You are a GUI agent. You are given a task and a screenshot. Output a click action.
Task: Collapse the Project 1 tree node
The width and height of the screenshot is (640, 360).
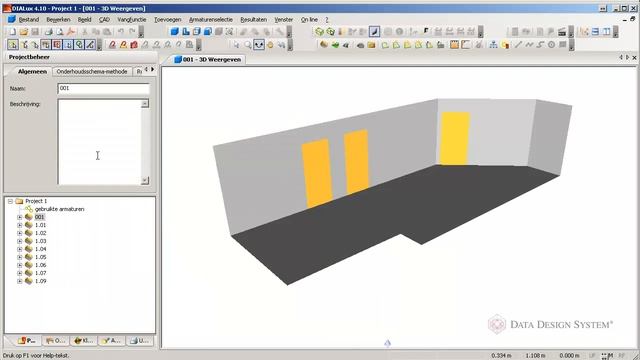click(11, 201)
